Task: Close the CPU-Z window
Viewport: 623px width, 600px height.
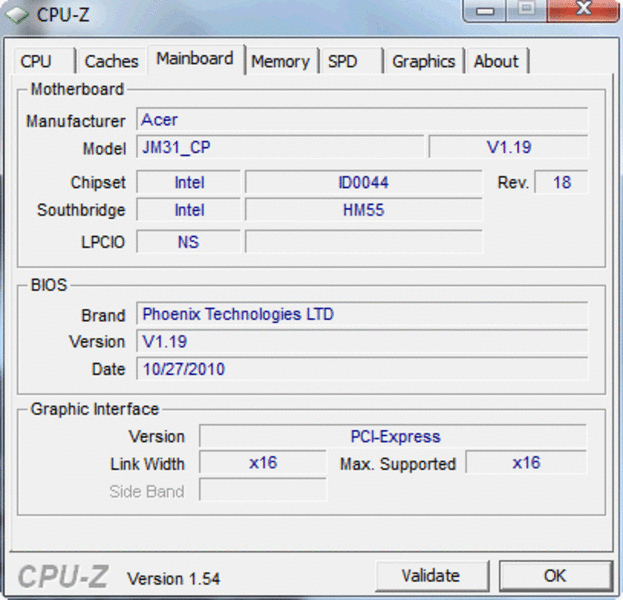Action: [x=583, y=11]
